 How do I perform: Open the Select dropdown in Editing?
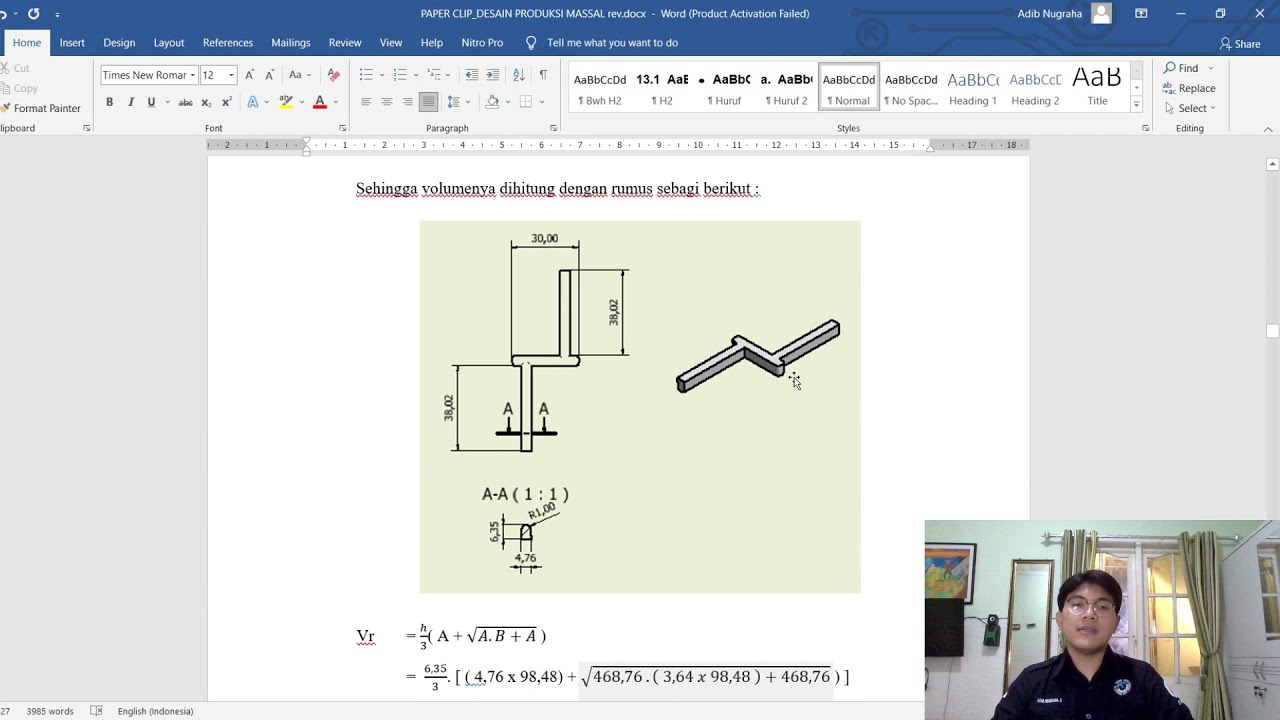tap(1190, 108)
